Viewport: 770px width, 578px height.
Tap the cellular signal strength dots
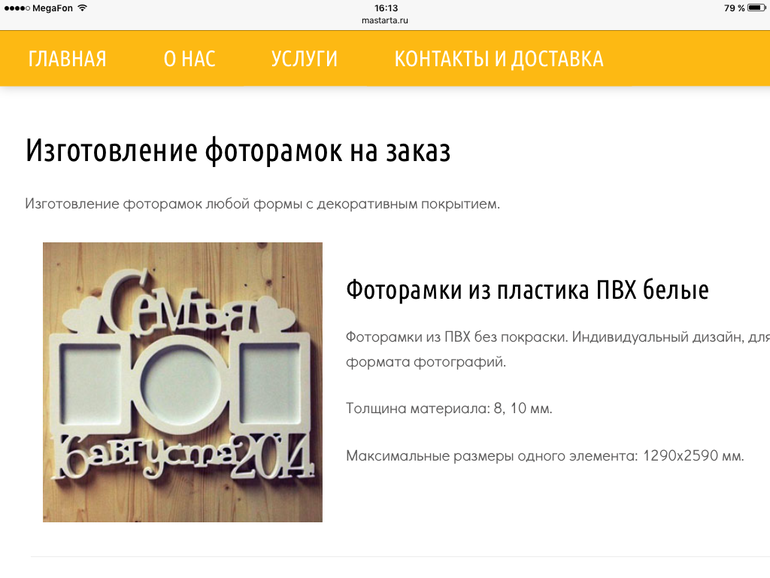click(15, 8)
